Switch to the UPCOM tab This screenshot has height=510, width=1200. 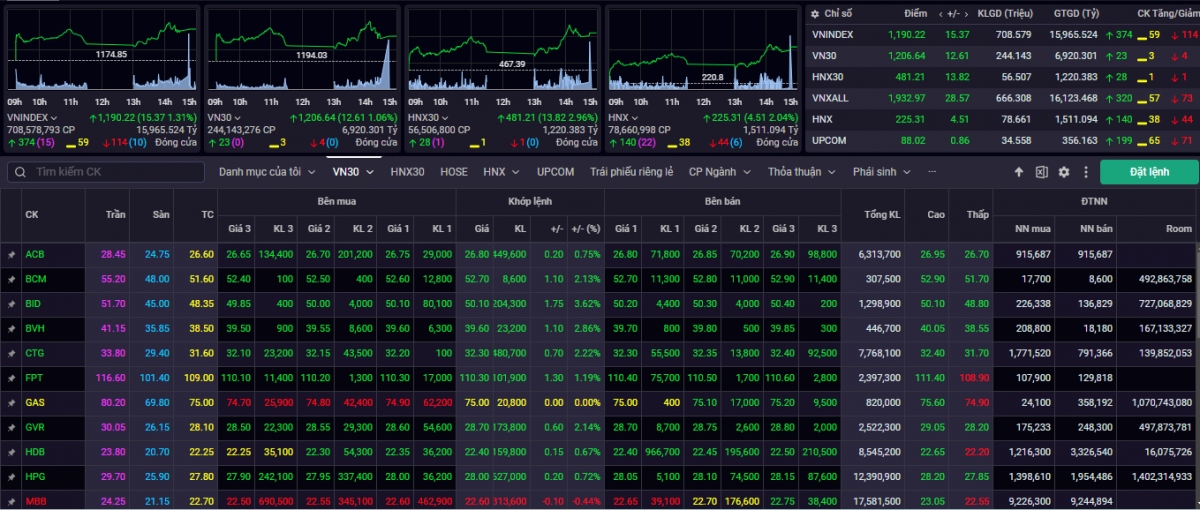(x=555, y=172)
